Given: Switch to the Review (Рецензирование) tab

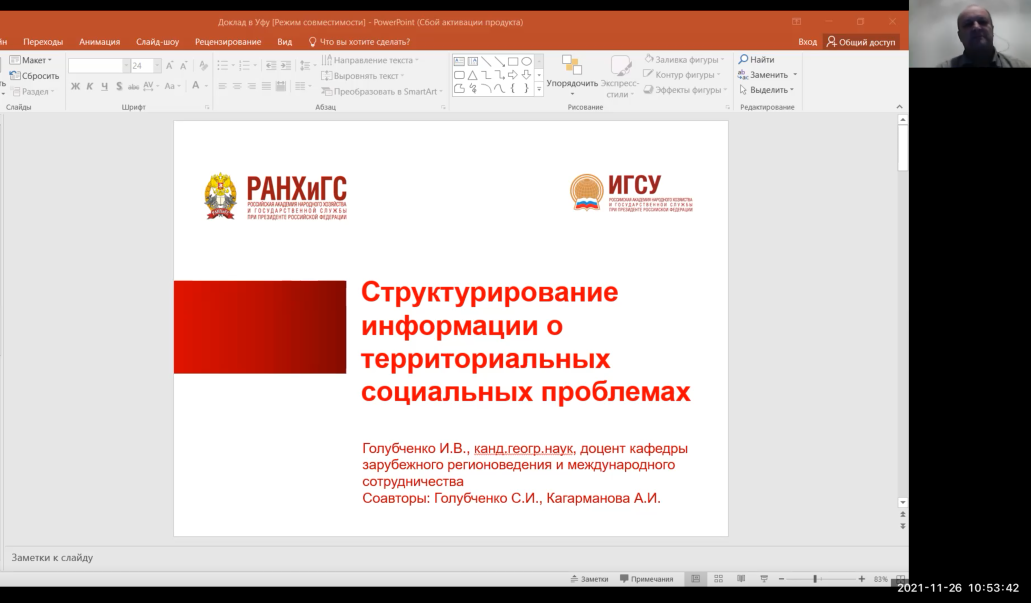Looking at the screenshot, I should coord(227,42).
